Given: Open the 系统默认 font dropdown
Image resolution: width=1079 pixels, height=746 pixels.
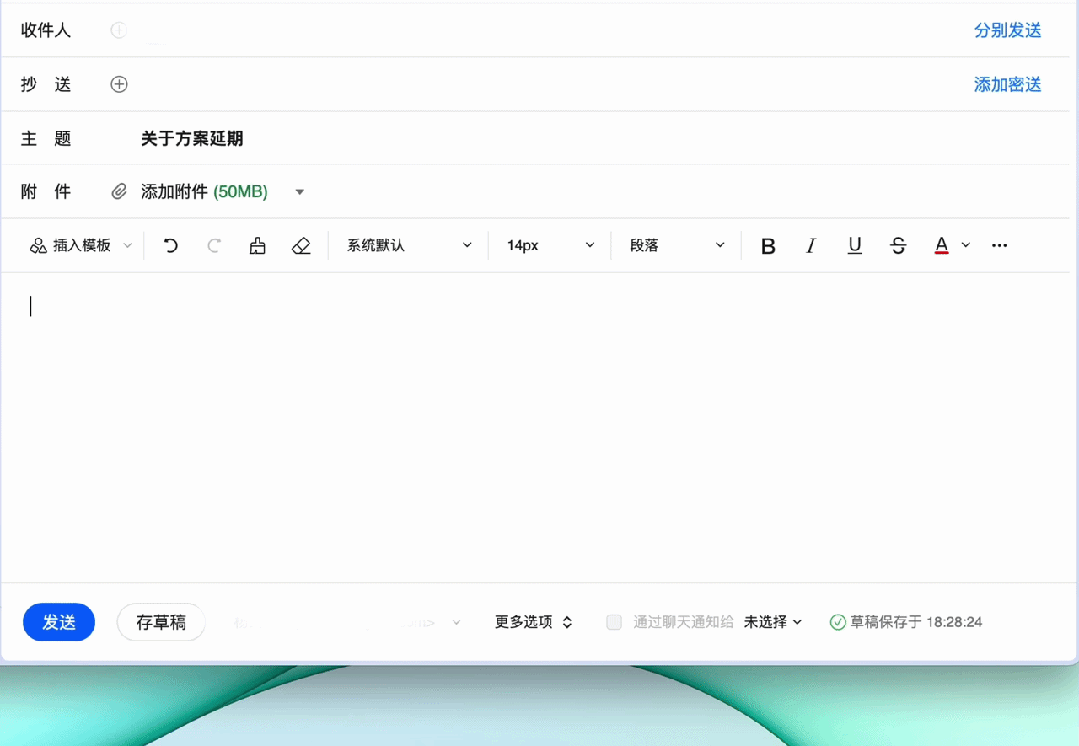Looking at the screenshot, I should tap(409, 245).
